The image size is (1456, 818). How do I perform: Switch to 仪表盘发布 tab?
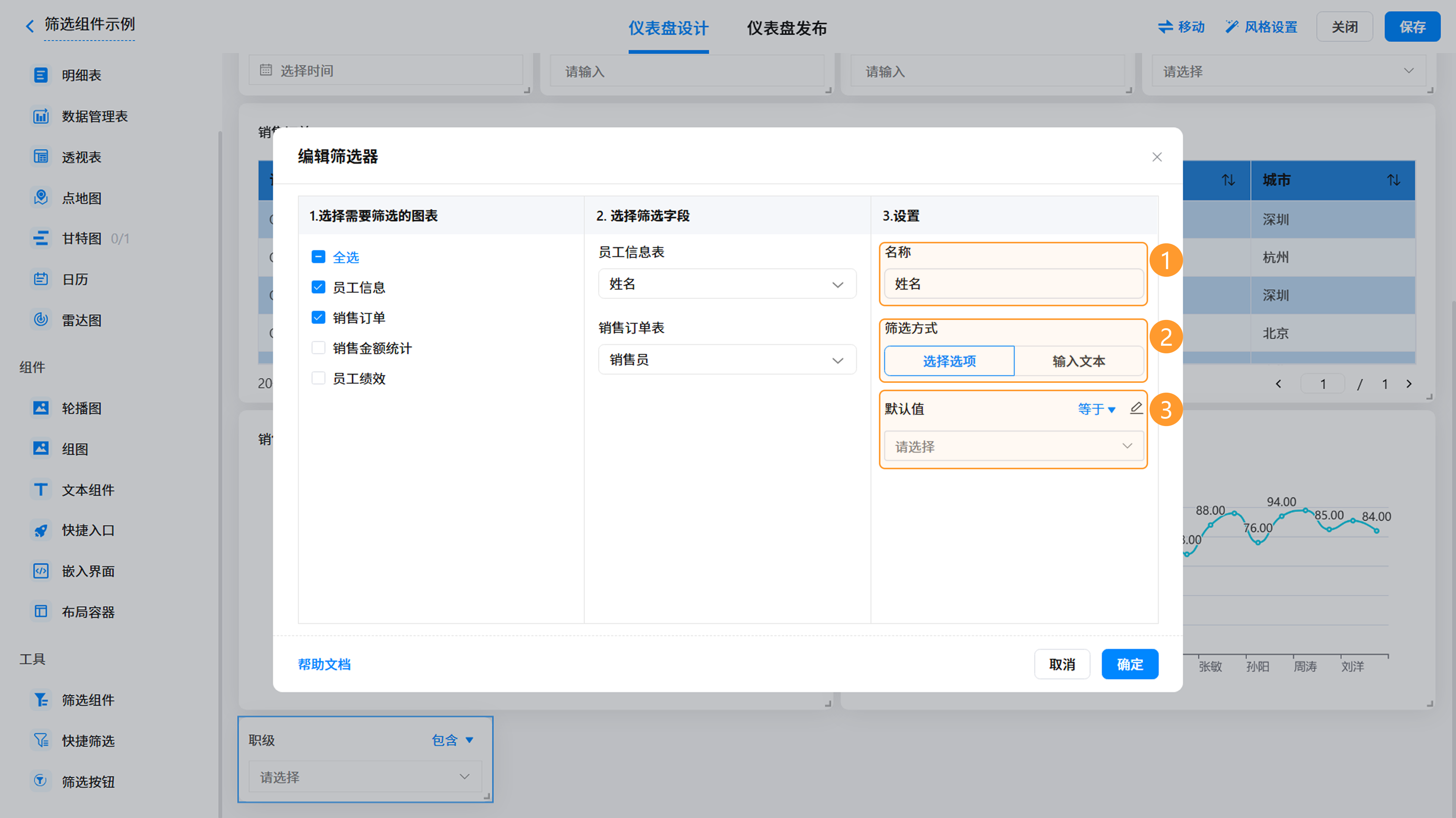pyautogui.click(x=786, y=28)
